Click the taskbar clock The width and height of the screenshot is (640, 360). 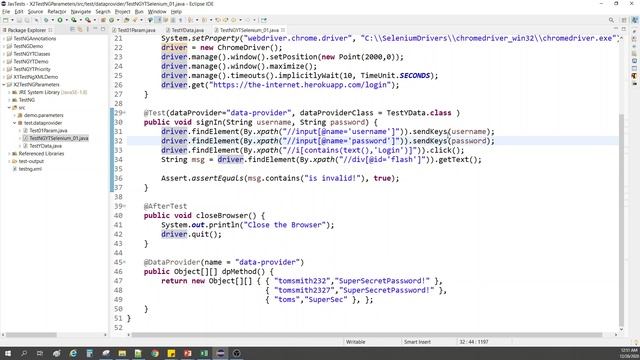(629, 353)
